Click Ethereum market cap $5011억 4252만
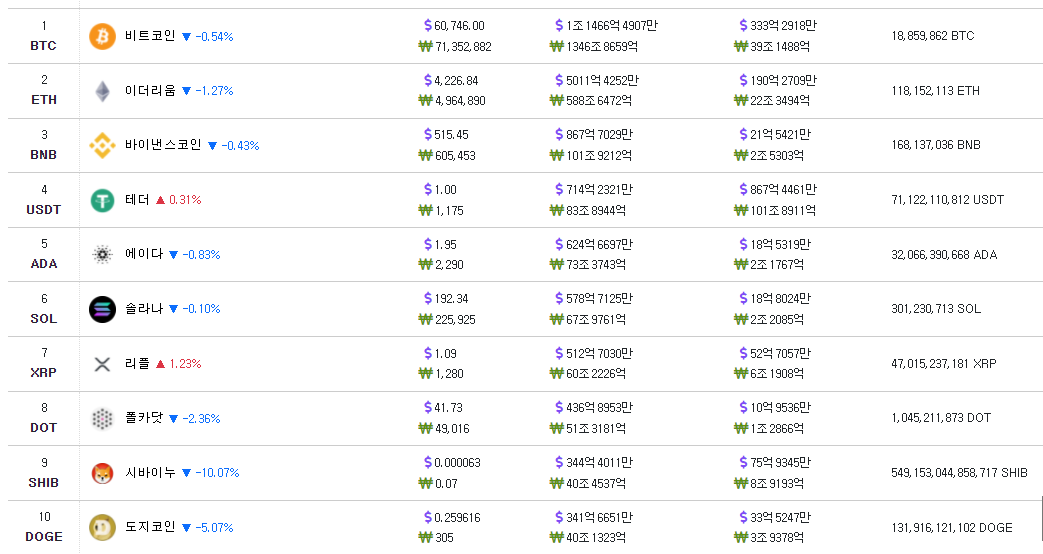 click(x=597, y=80)
